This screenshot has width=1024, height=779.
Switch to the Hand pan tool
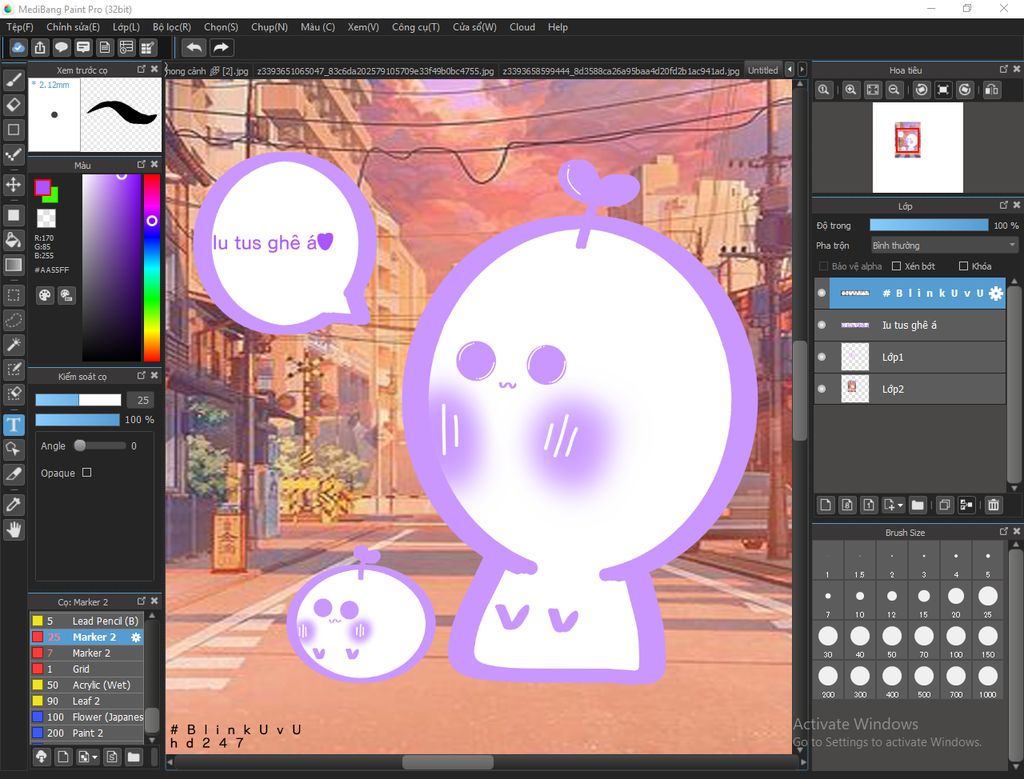[x=14, y=530]
